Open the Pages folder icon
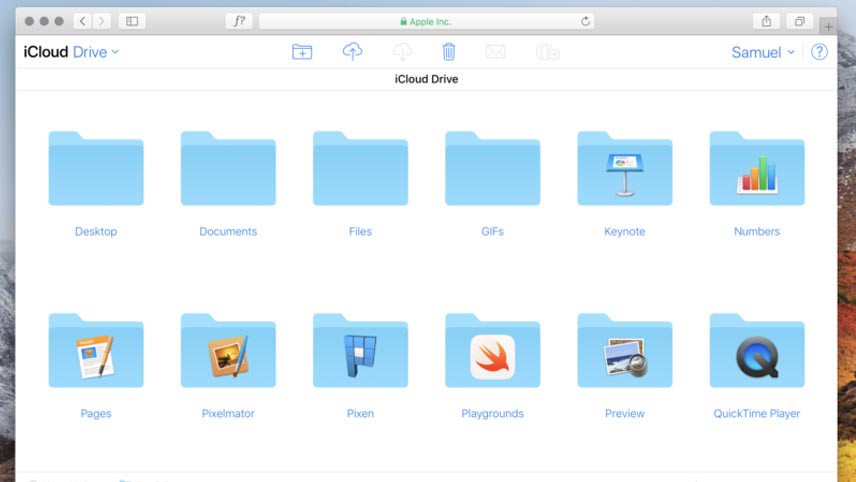Viewport: 856px width, 482px height. 96,350
